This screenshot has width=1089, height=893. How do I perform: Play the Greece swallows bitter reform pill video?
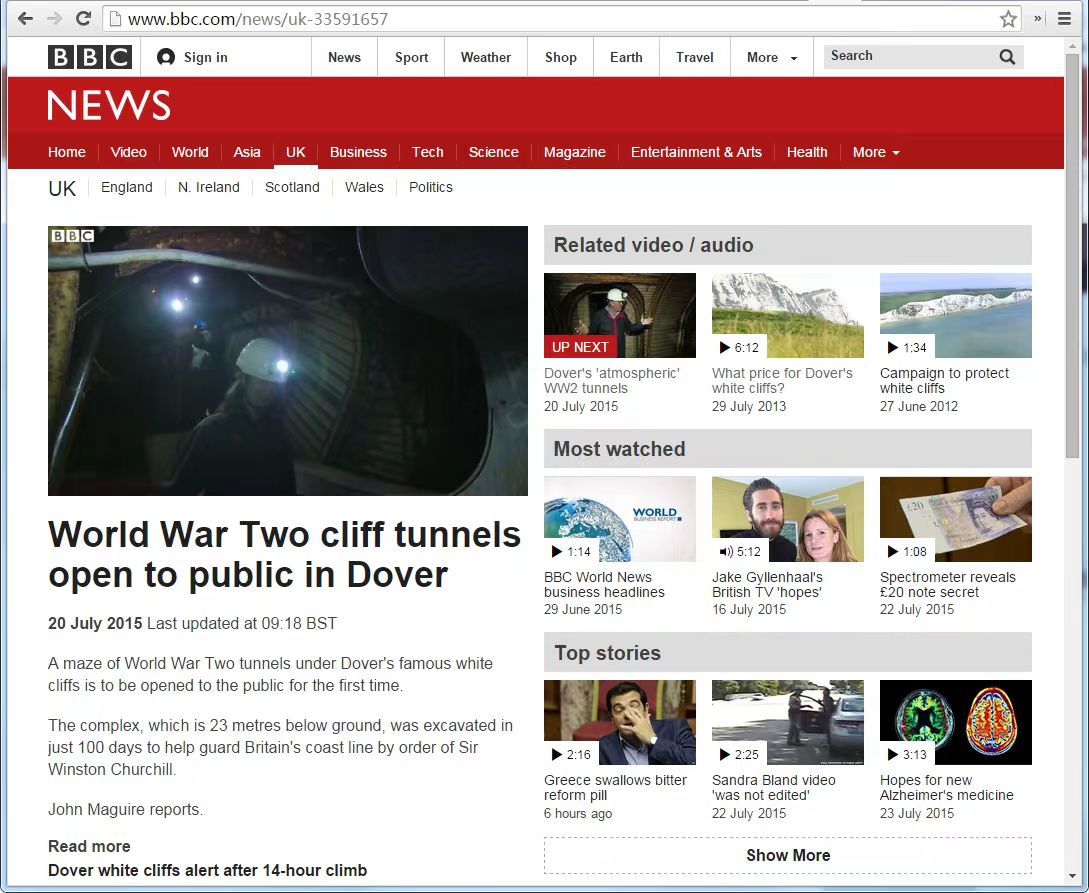coord(619,722)
